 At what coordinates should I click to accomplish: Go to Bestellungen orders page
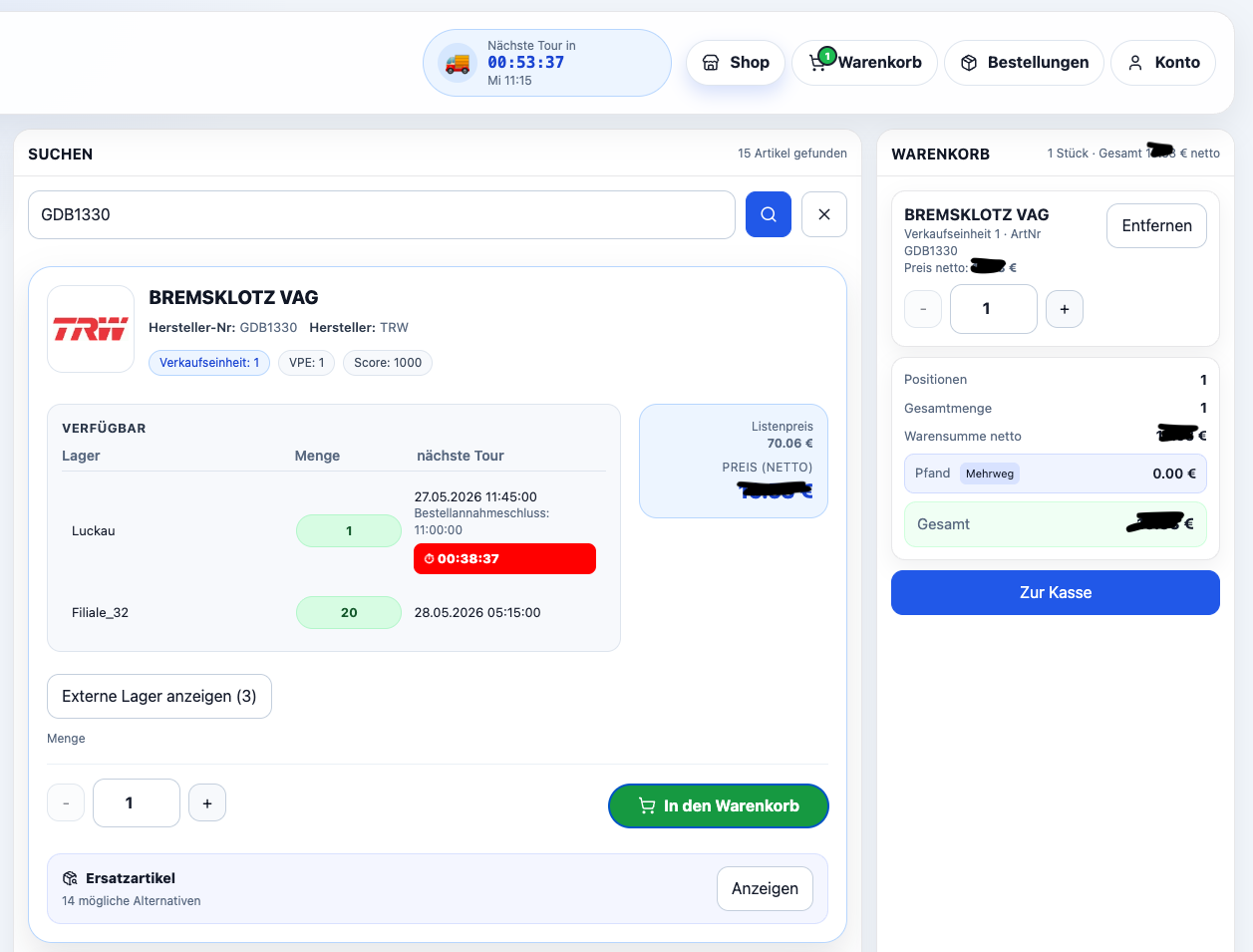click(1024, 63)
